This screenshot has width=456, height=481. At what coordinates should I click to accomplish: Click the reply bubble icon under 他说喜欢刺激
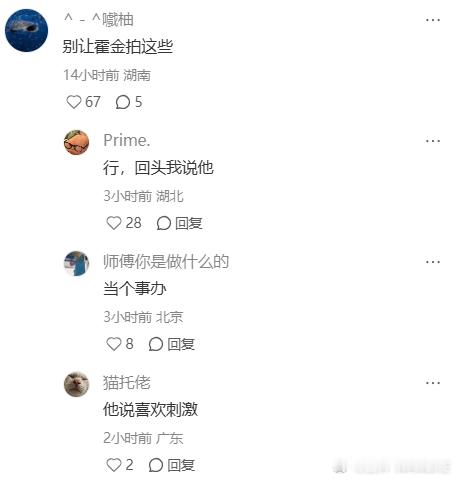[x=156, y=465]
